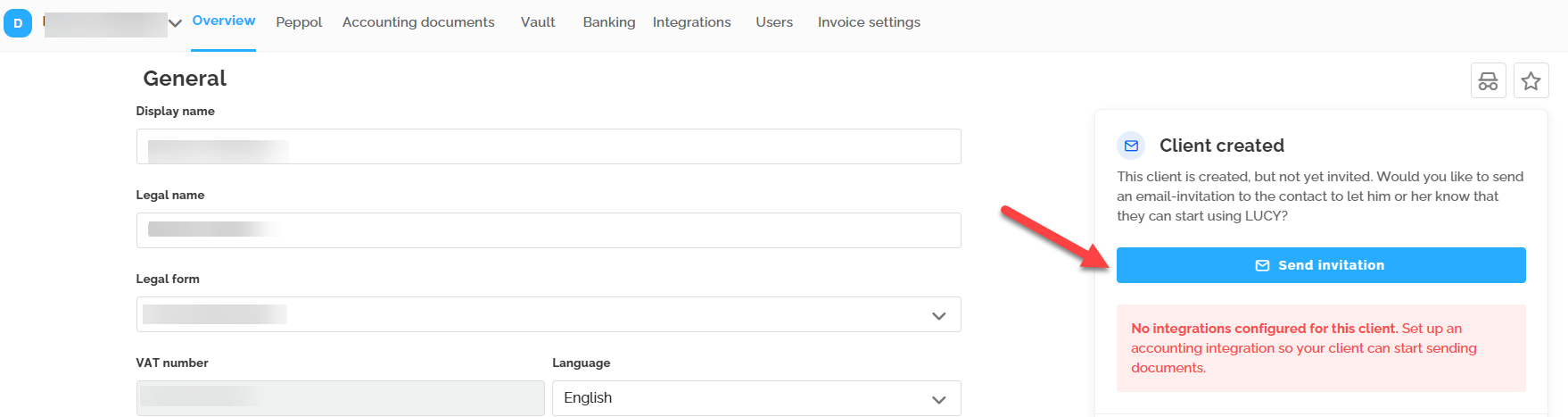Switch to the Users tab
Viewport: 1568px width, 417px height.
point(774,22)
